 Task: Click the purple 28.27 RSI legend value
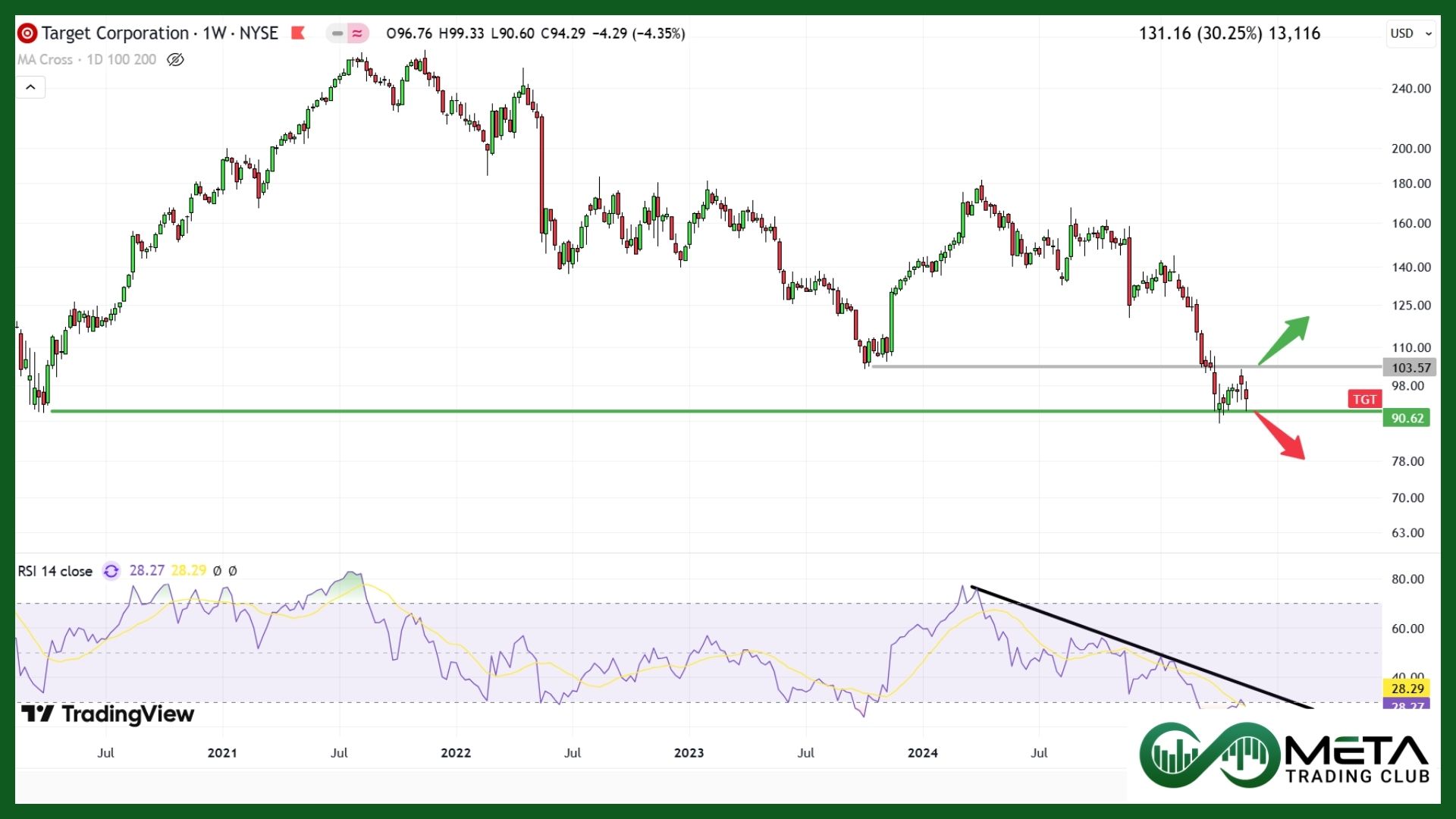(x=147, y=570)
